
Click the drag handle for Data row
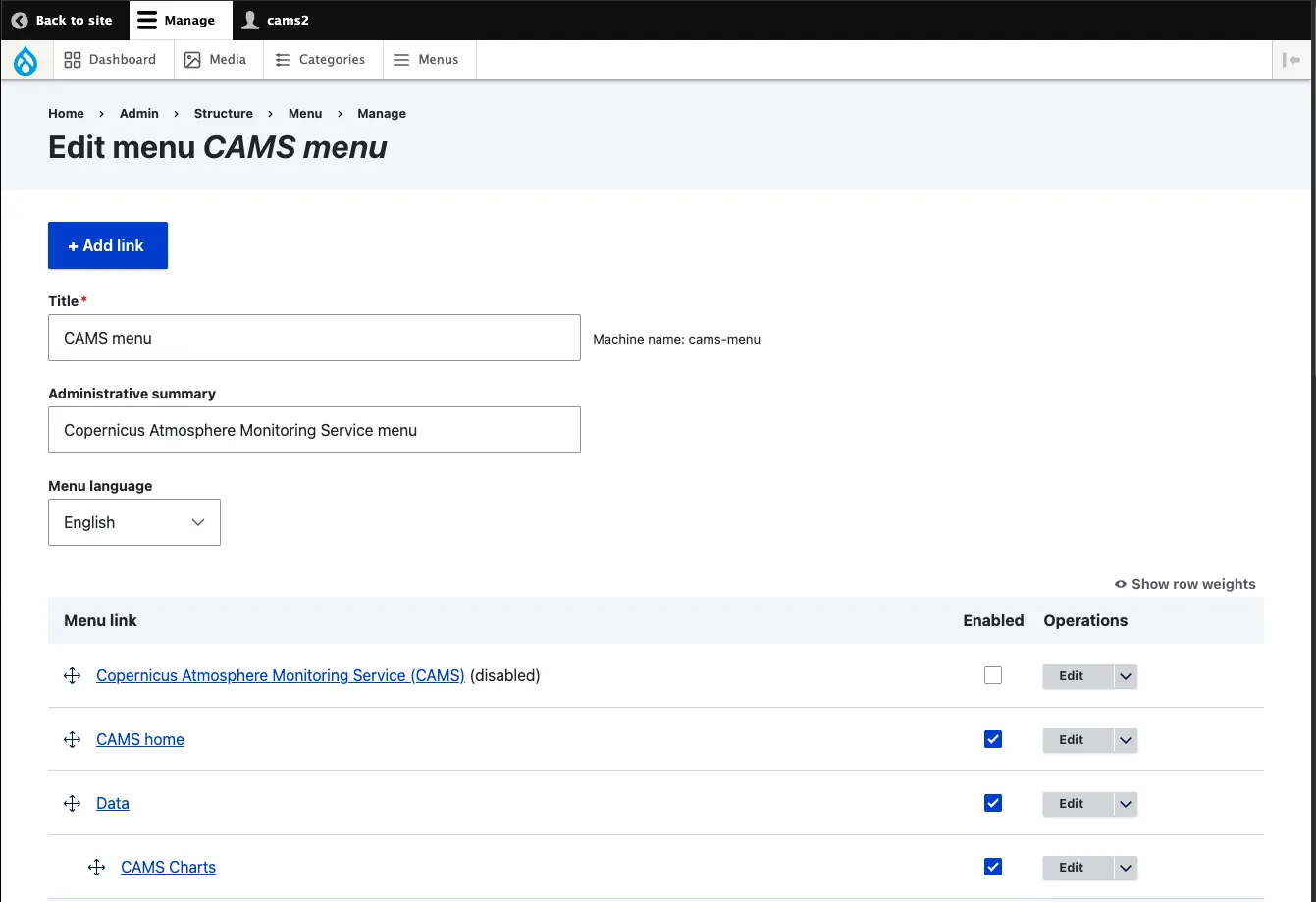tap(72, 804)
